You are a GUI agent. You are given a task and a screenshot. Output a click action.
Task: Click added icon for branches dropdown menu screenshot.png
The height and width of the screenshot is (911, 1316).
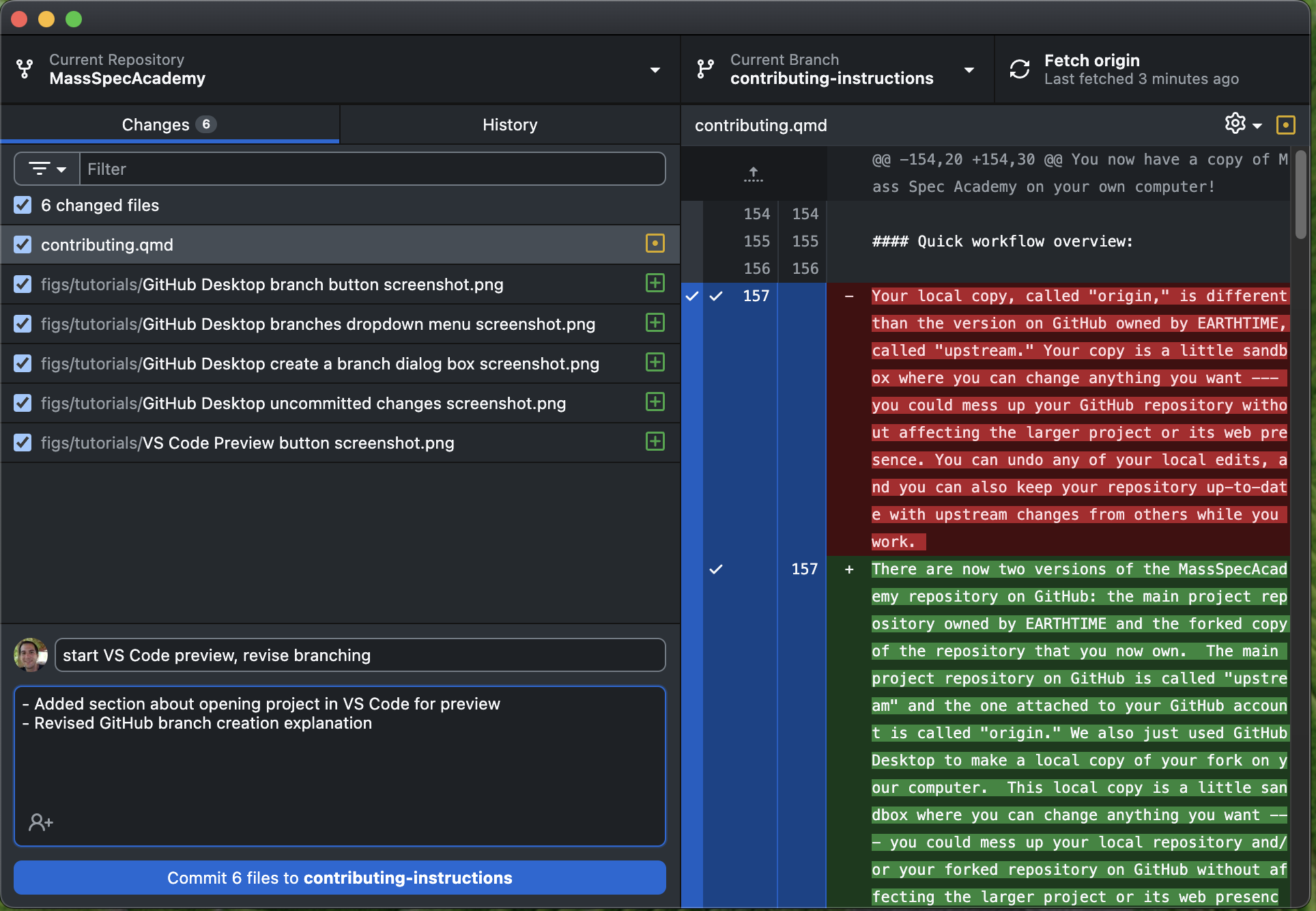click(655, 322)
